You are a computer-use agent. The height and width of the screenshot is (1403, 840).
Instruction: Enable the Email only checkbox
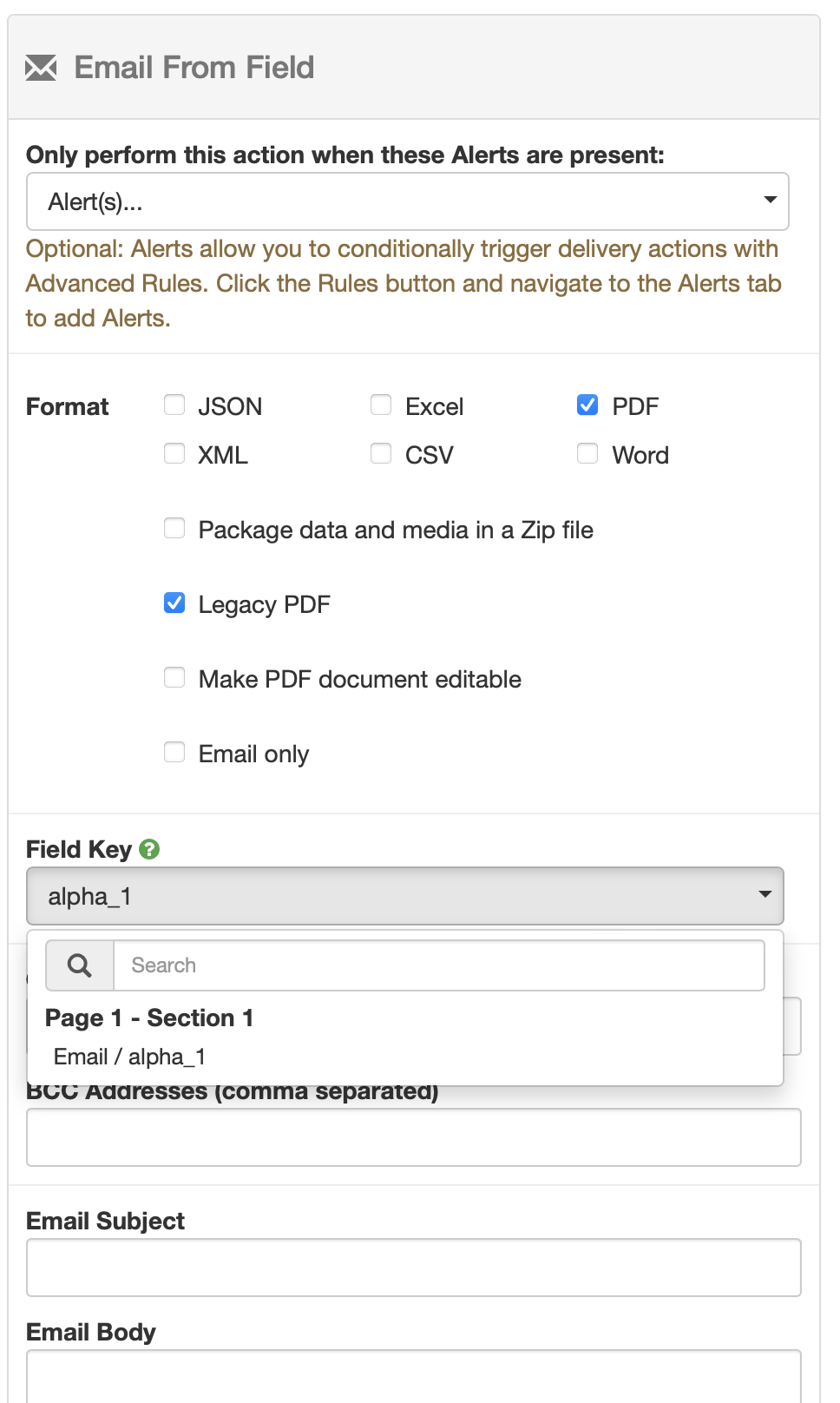click(x=174, y=753)
